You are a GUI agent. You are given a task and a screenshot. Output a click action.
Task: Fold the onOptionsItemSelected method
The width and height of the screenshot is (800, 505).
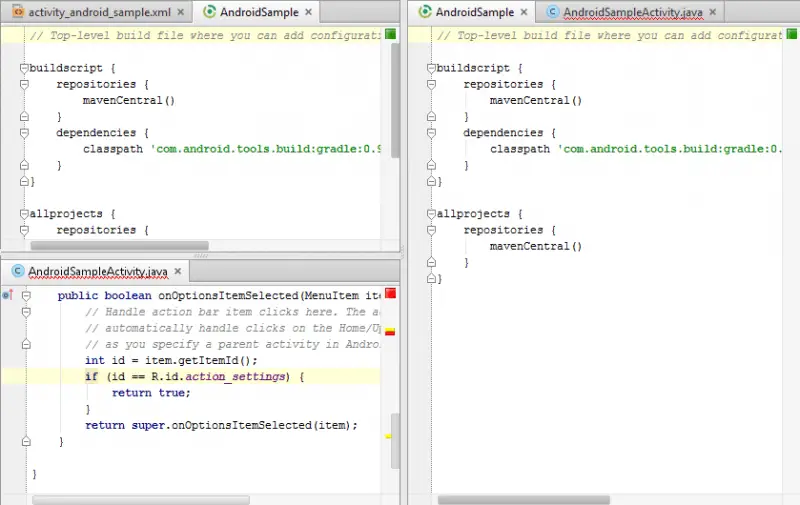coord(26,296)
